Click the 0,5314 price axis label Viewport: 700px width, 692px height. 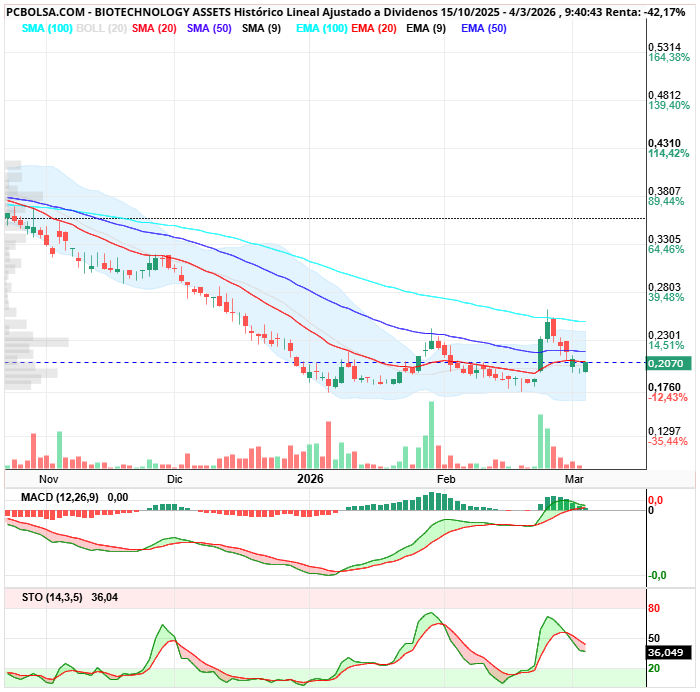(x=664, y=47)
